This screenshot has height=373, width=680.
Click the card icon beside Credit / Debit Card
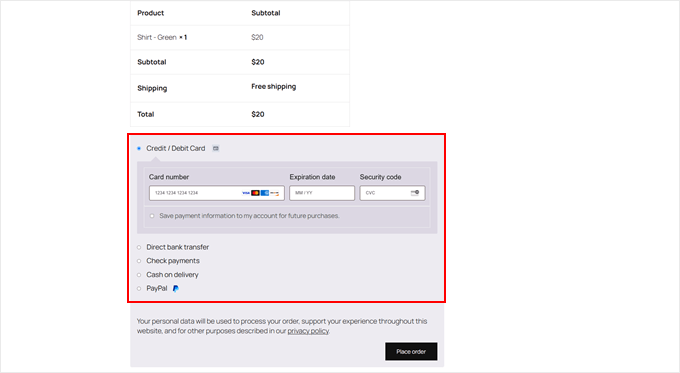point(216,148)
